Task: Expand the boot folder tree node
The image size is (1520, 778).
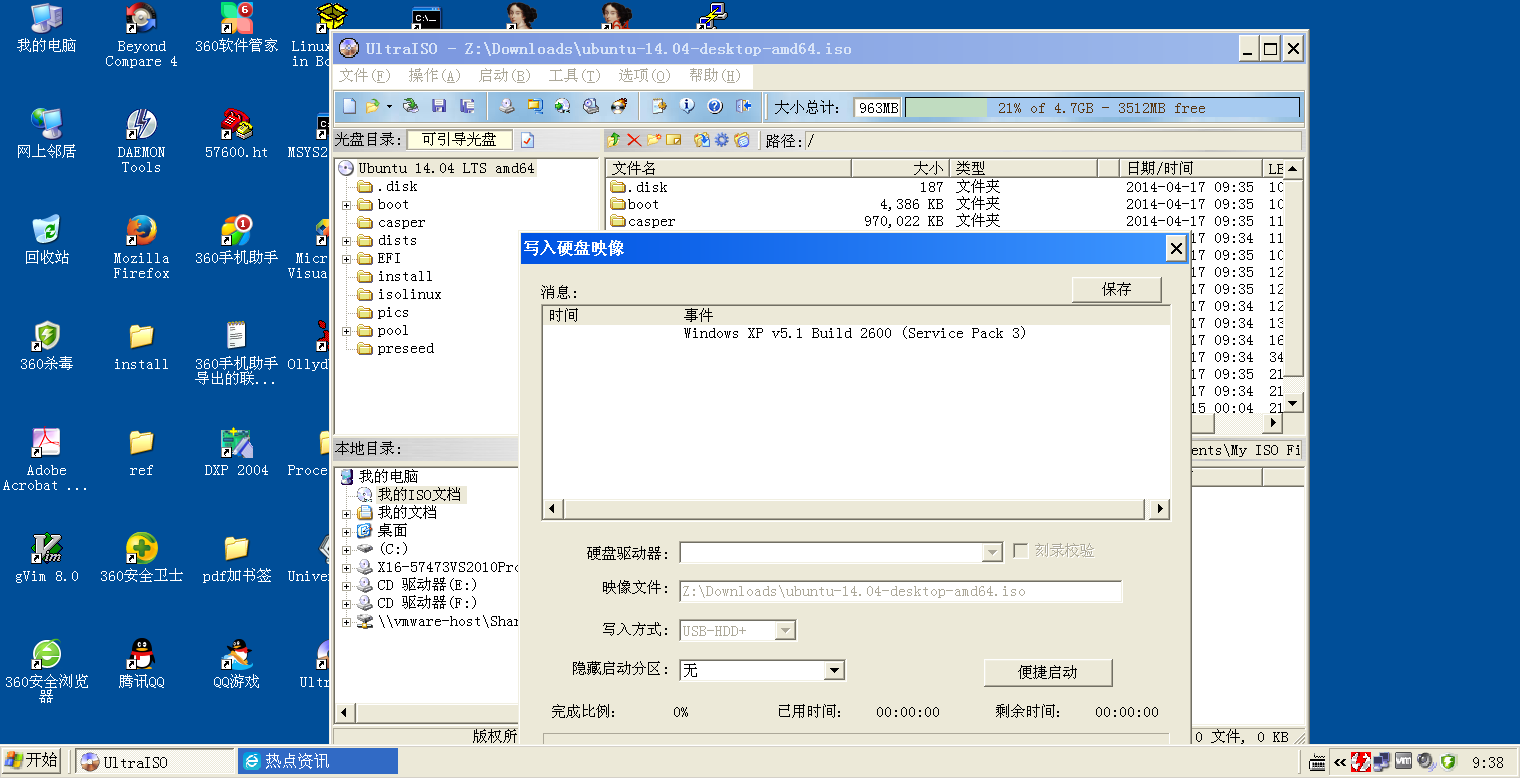Action: tap(347, 205)
